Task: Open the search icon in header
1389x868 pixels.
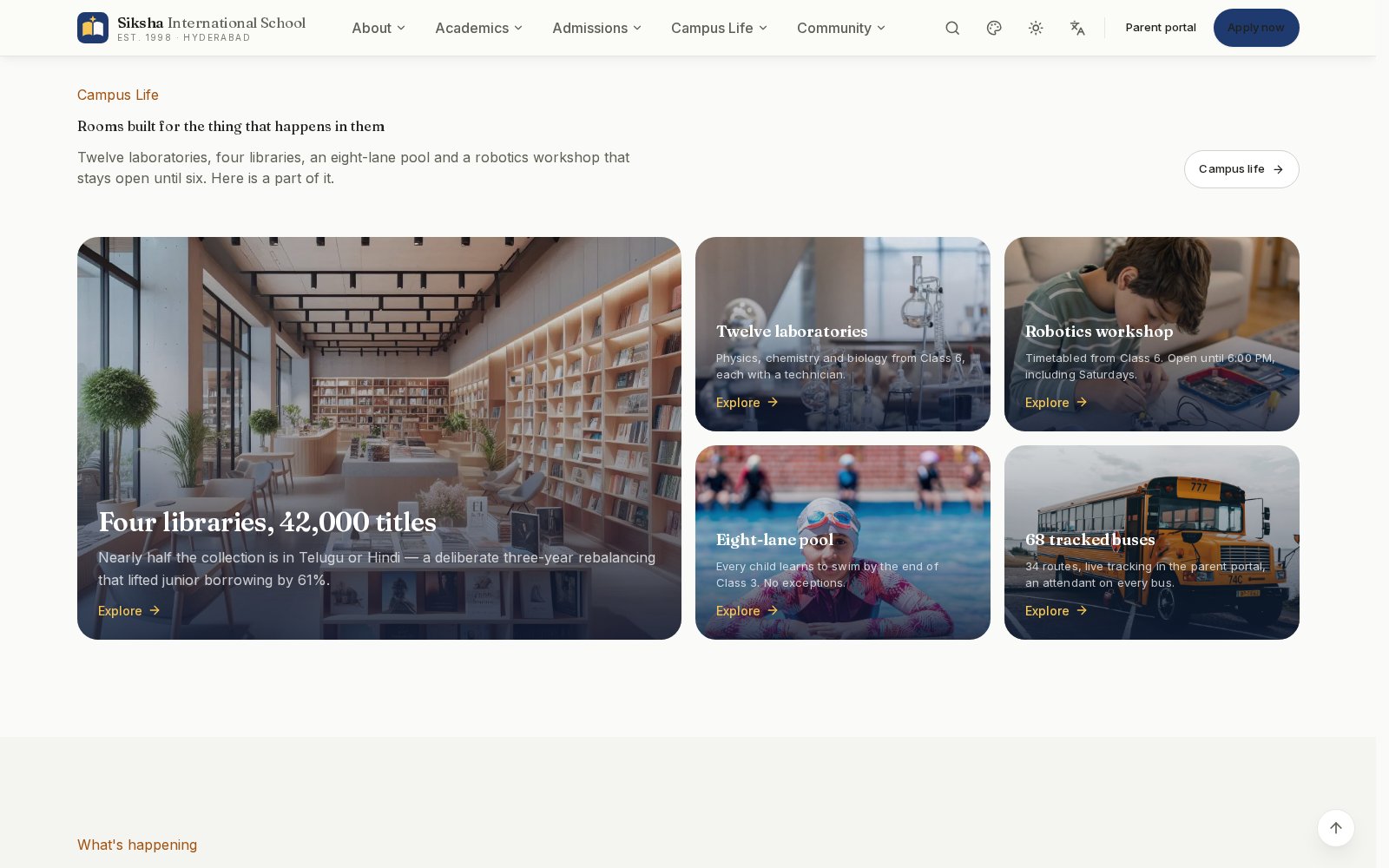Action: pyautogui.click(x=952, y=28)
